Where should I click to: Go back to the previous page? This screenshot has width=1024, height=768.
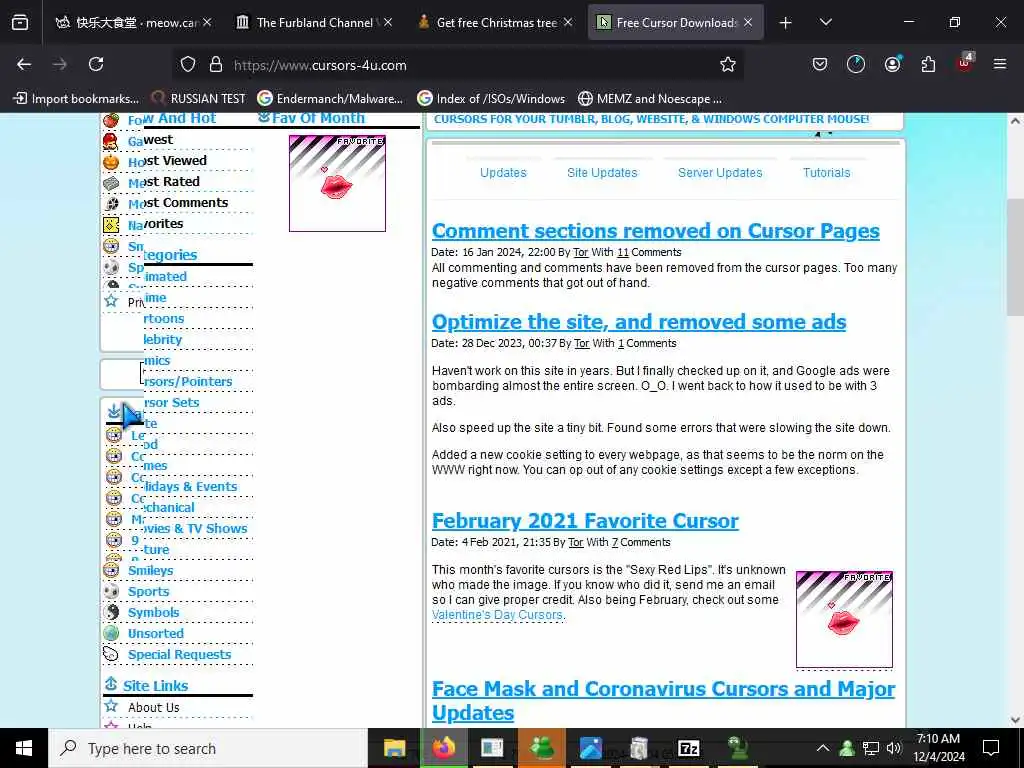click(24, 64)
